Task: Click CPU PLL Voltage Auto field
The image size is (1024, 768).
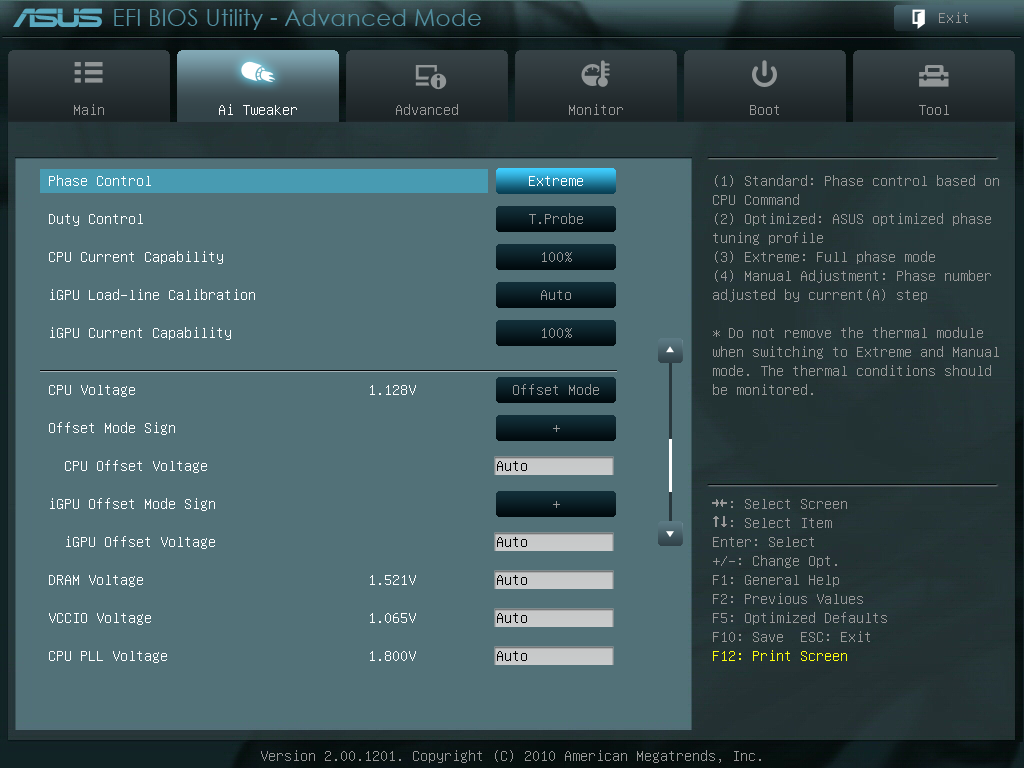Action: (554, 655)
